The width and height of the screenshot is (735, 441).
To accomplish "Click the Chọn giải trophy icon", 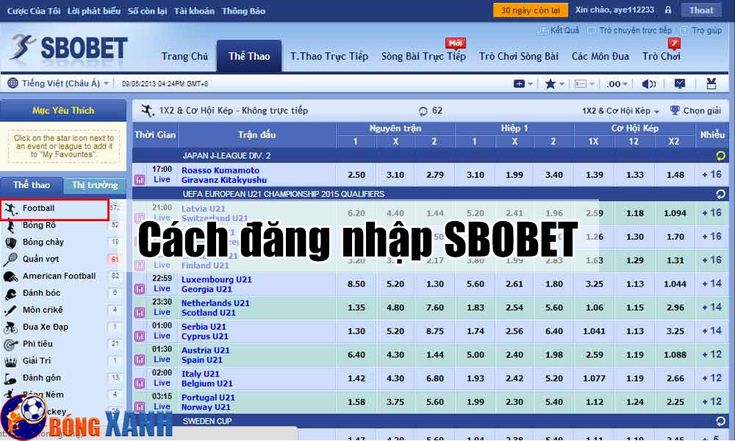I will click(x=675, y=111).
